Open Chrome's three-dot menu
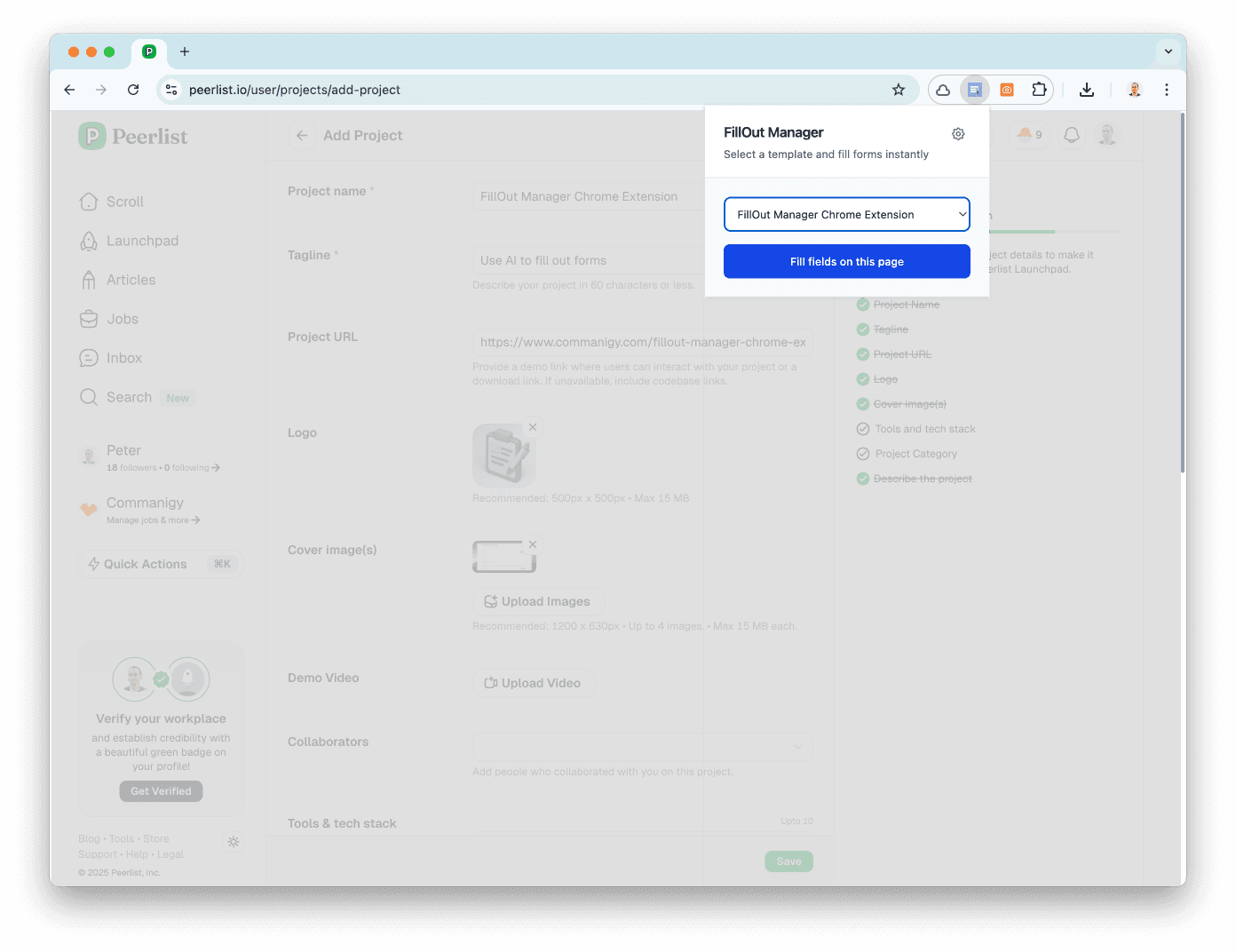 (1166, 90)
